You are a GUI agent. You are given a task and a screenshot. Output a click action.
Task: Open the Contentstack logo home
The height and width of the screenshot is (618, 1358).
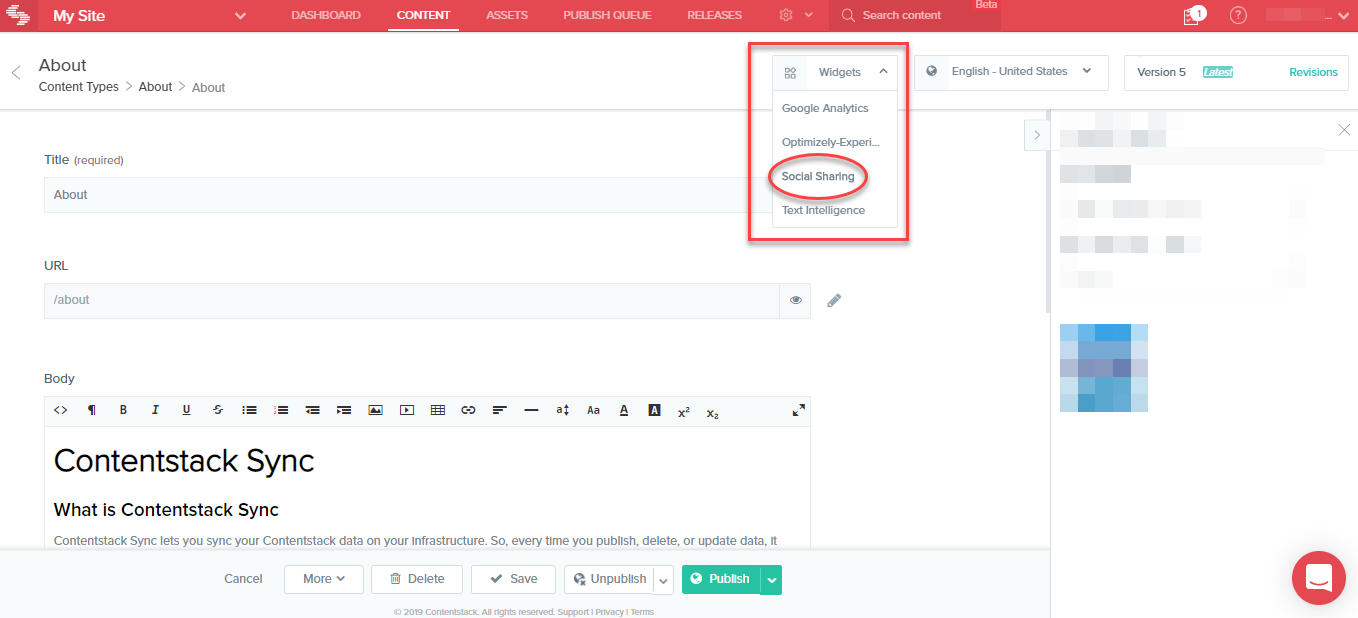[x=19, y=15]
